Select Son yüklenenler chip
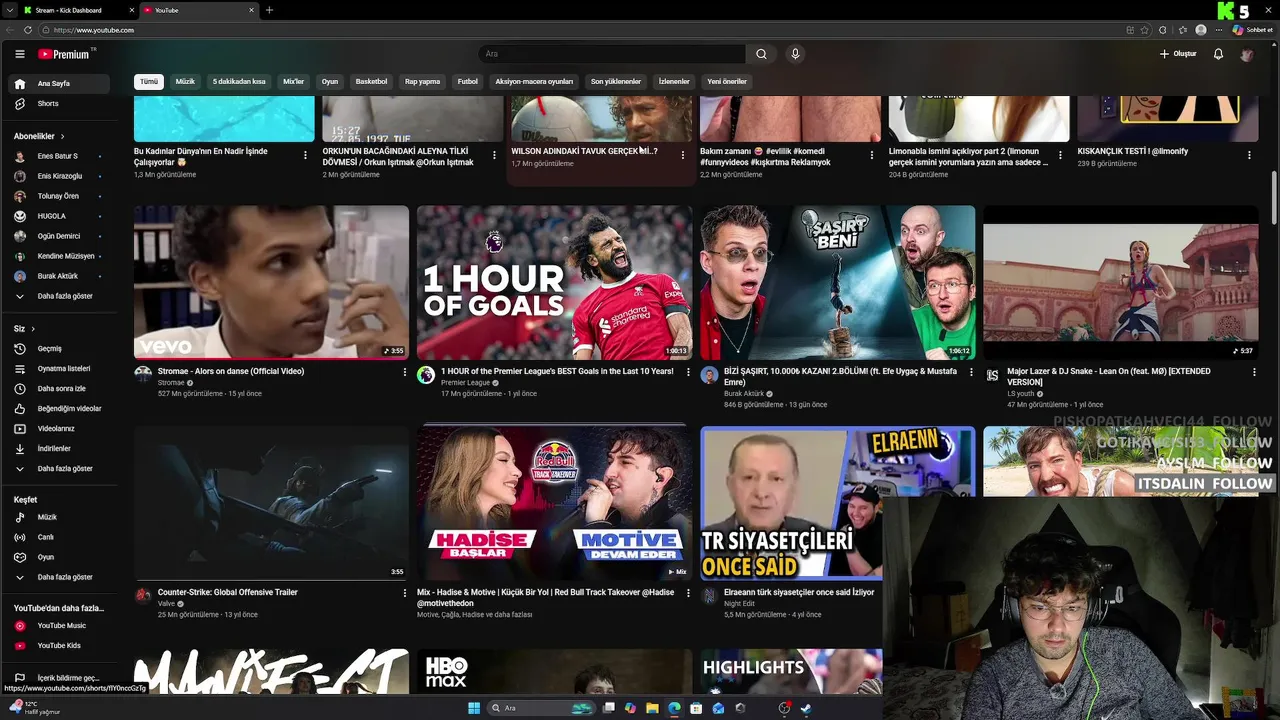This screenshot has width=1280, height=720. tap(615, 82)
